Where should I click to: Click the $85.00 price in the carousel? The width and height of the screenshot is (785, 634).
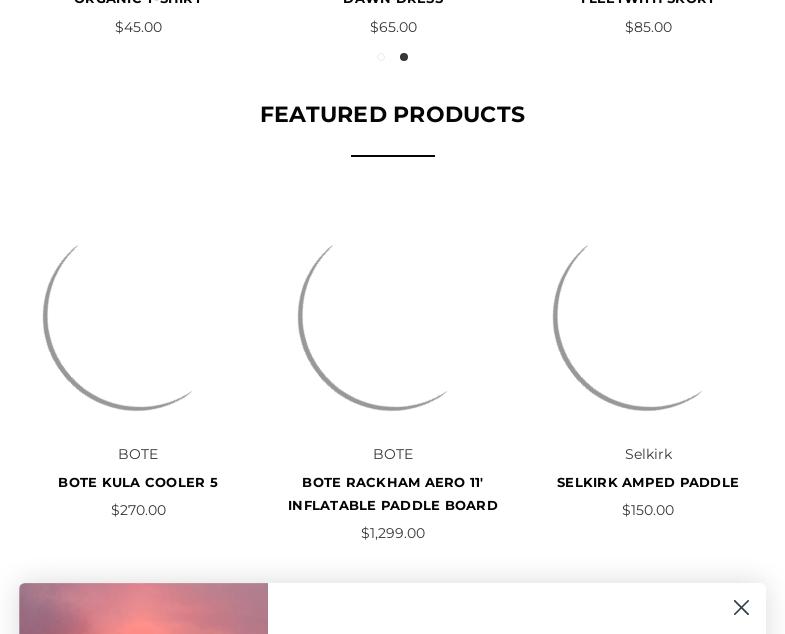pos(648,27)
